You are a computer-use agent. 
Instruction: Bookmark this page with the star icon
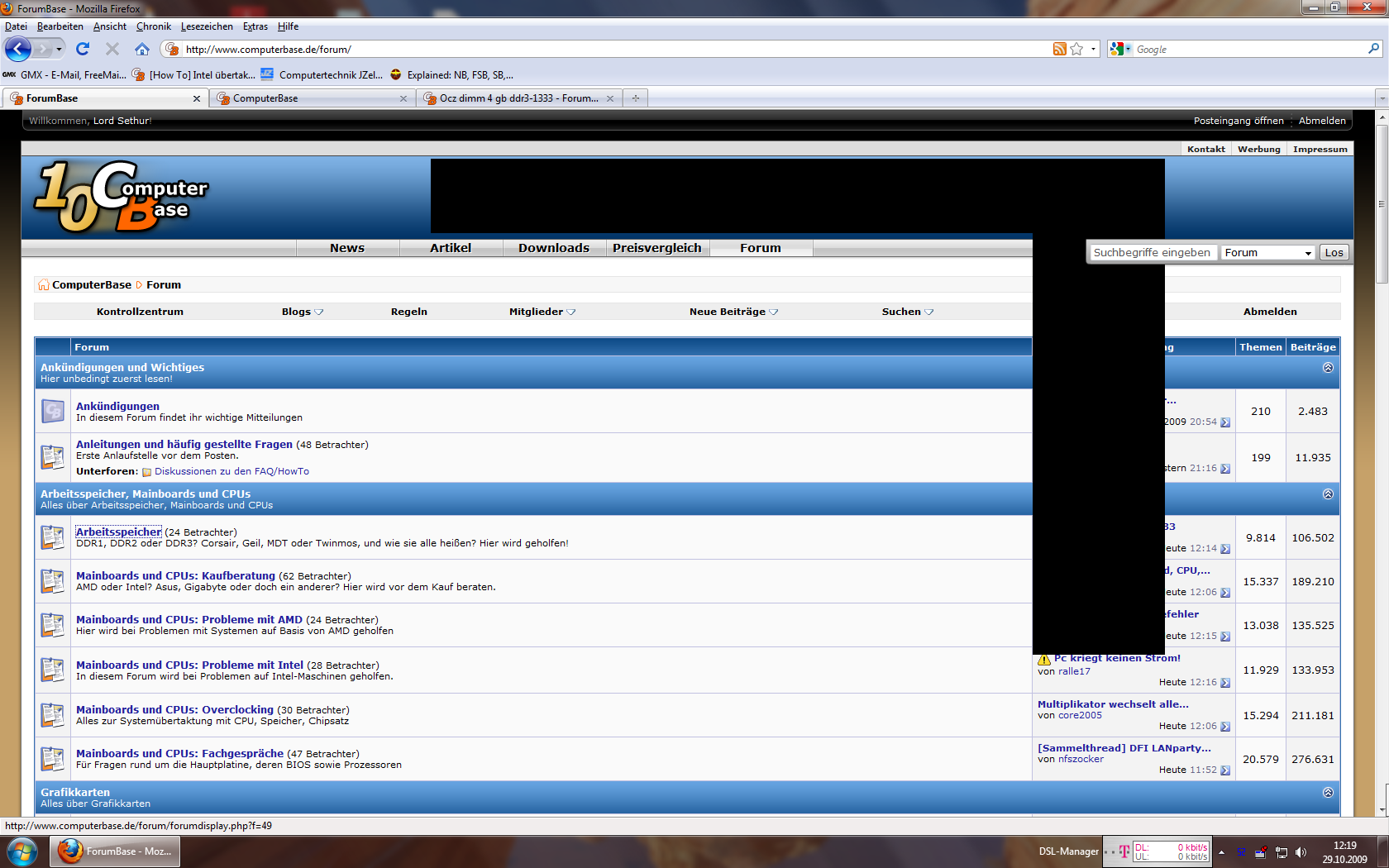(x=1076, y=50)
